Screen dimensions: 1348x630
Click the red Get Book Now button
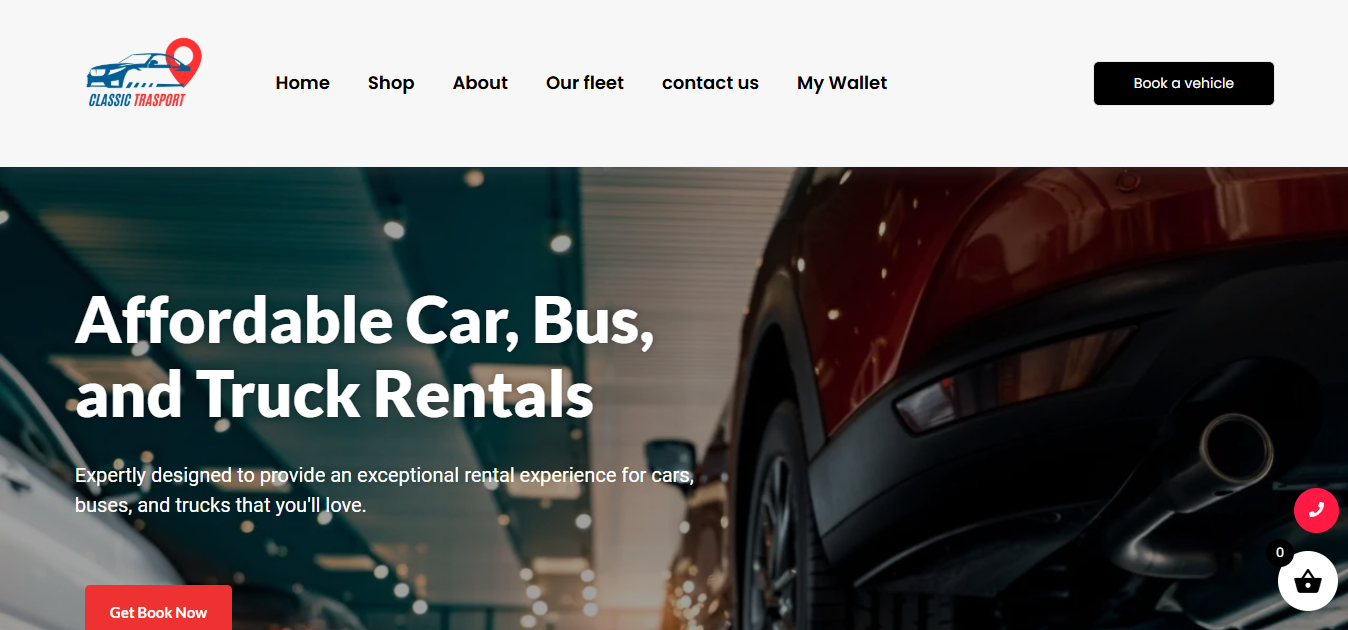click(x=158, y=608)
